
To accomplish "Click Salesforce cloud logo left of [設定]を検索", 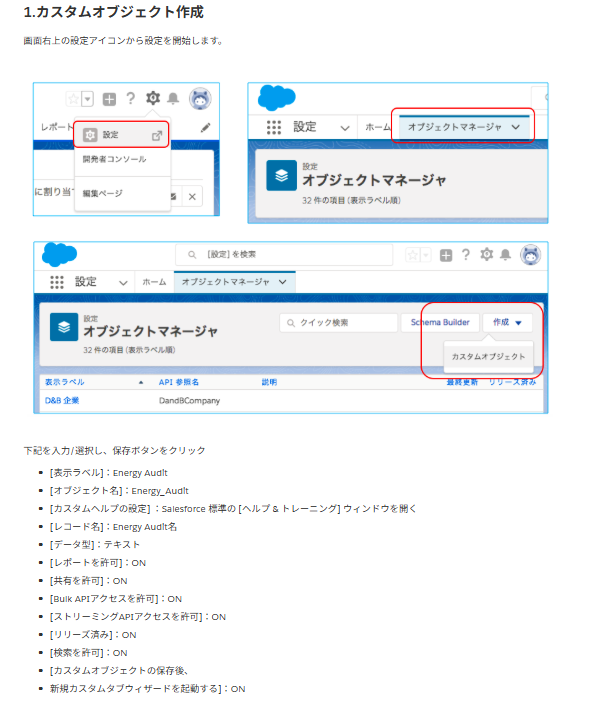I will point(59,255).
